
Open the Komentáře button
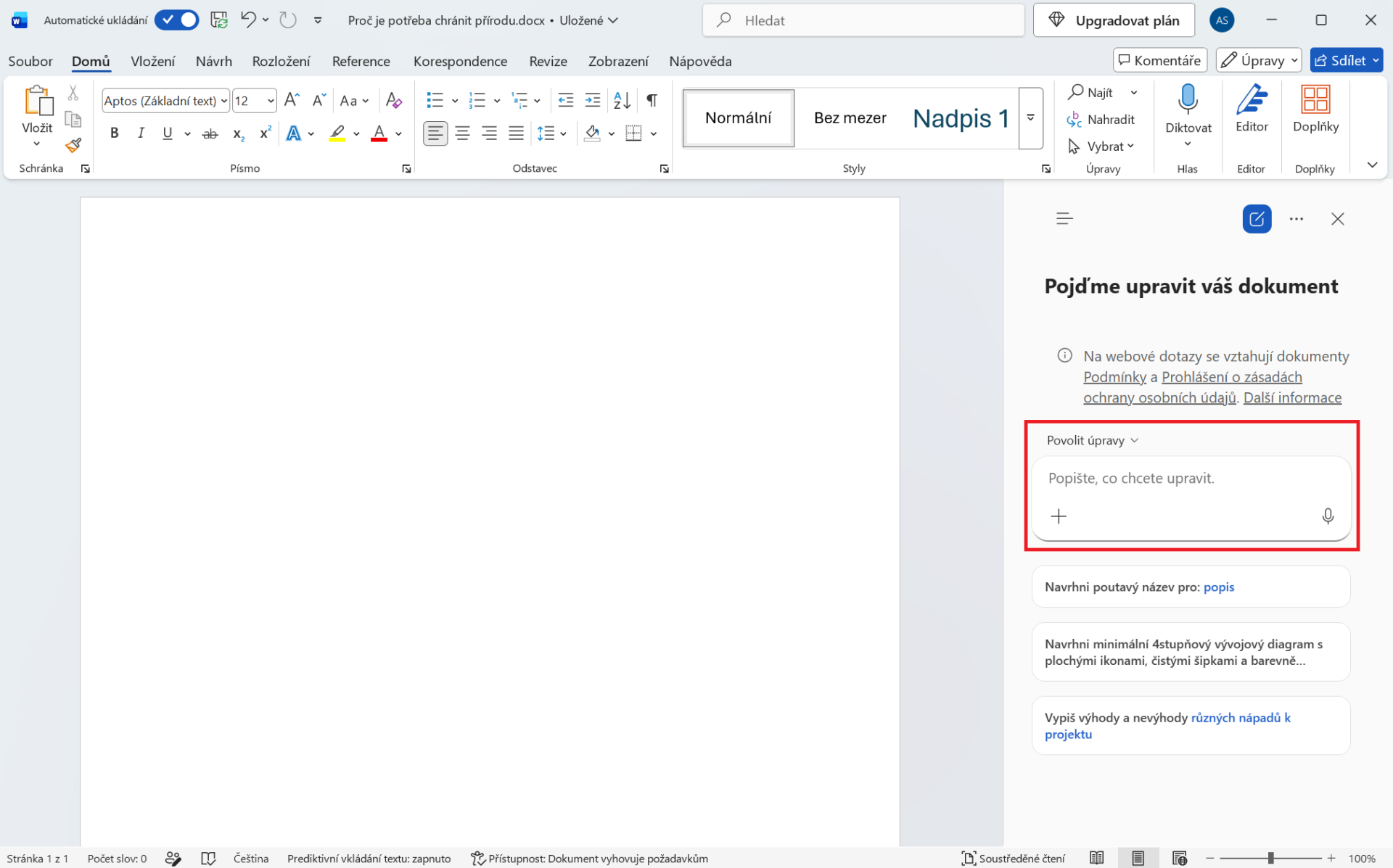click(x=1160, y=60)
